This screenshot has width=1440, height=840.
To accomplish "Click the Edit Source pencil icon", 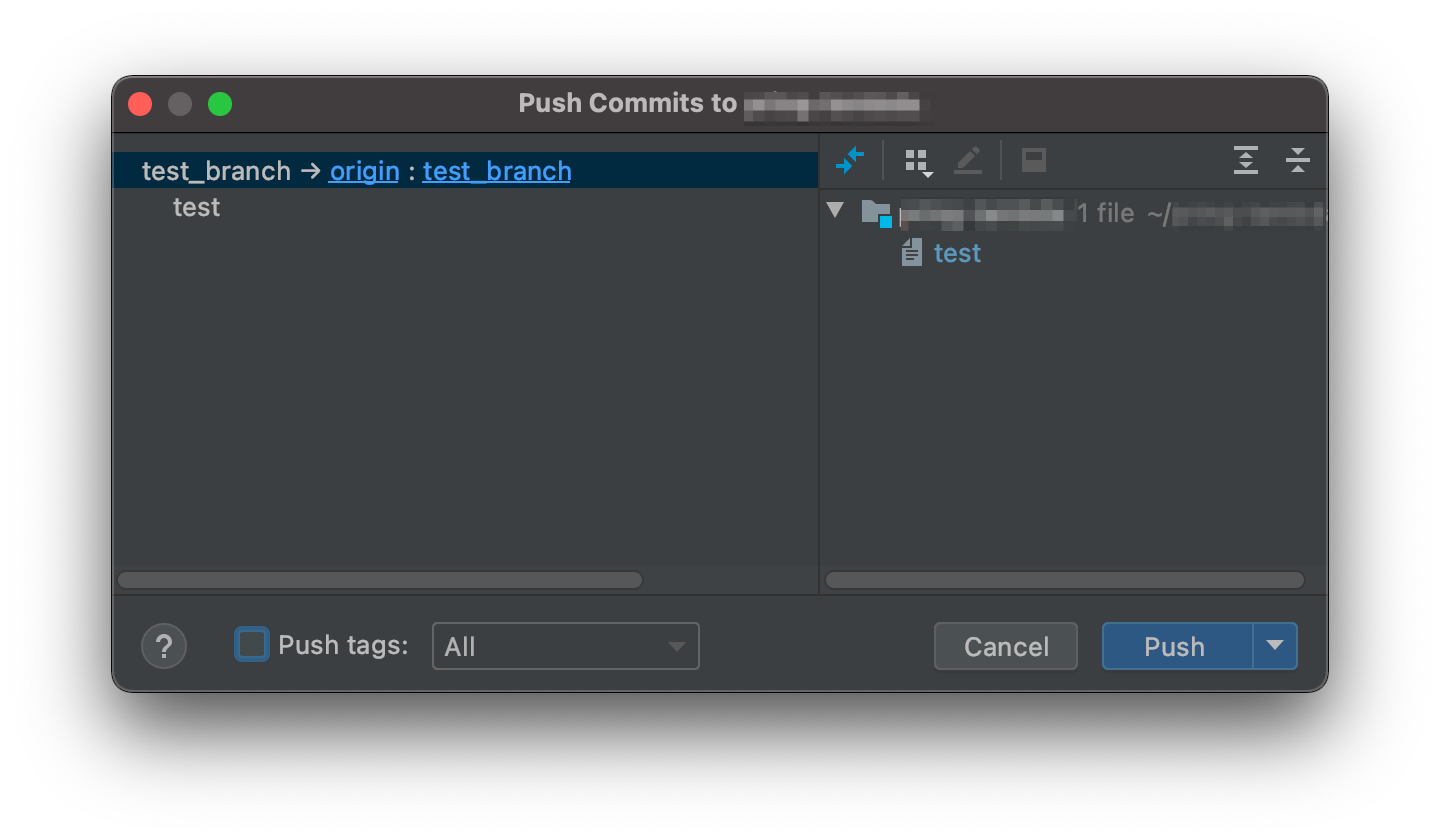I will [x=968, y=160].
